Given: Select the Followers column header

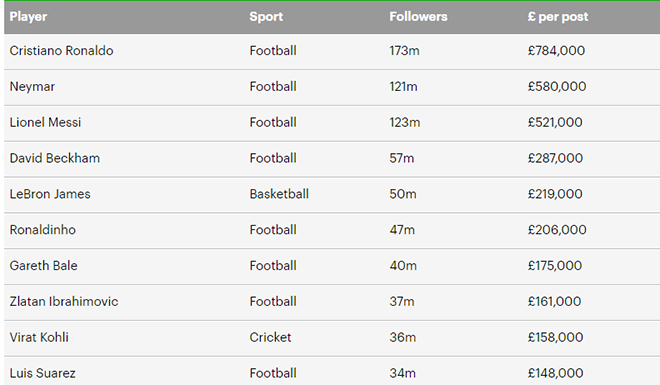Looking at the screenshot, I should tap(418, 17).
